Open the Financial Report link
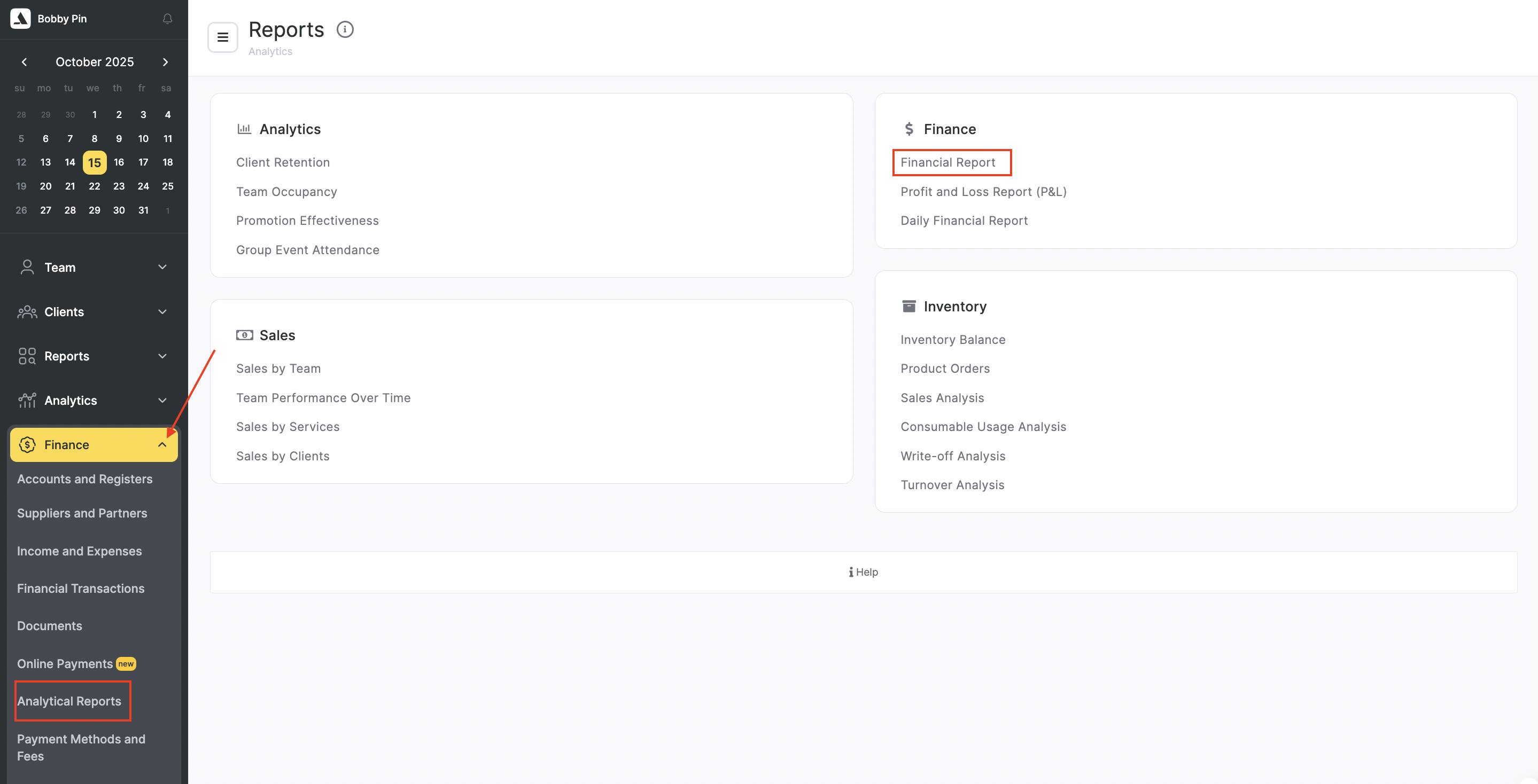 click(x=947, y=162)
